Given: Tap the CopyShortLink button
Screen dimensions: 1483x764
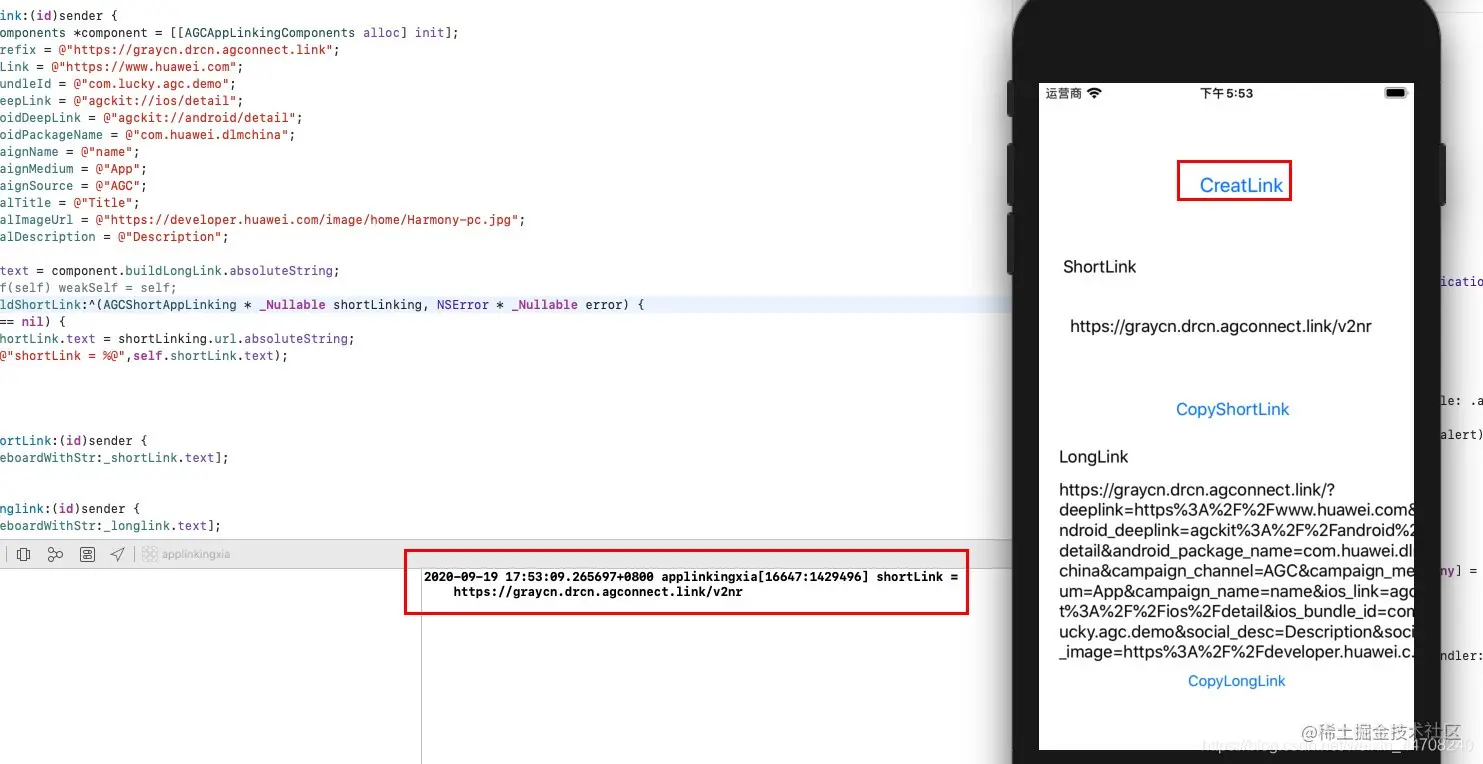Looking at the screenshot, I should pyautogui.click(x=1232, y=409).
